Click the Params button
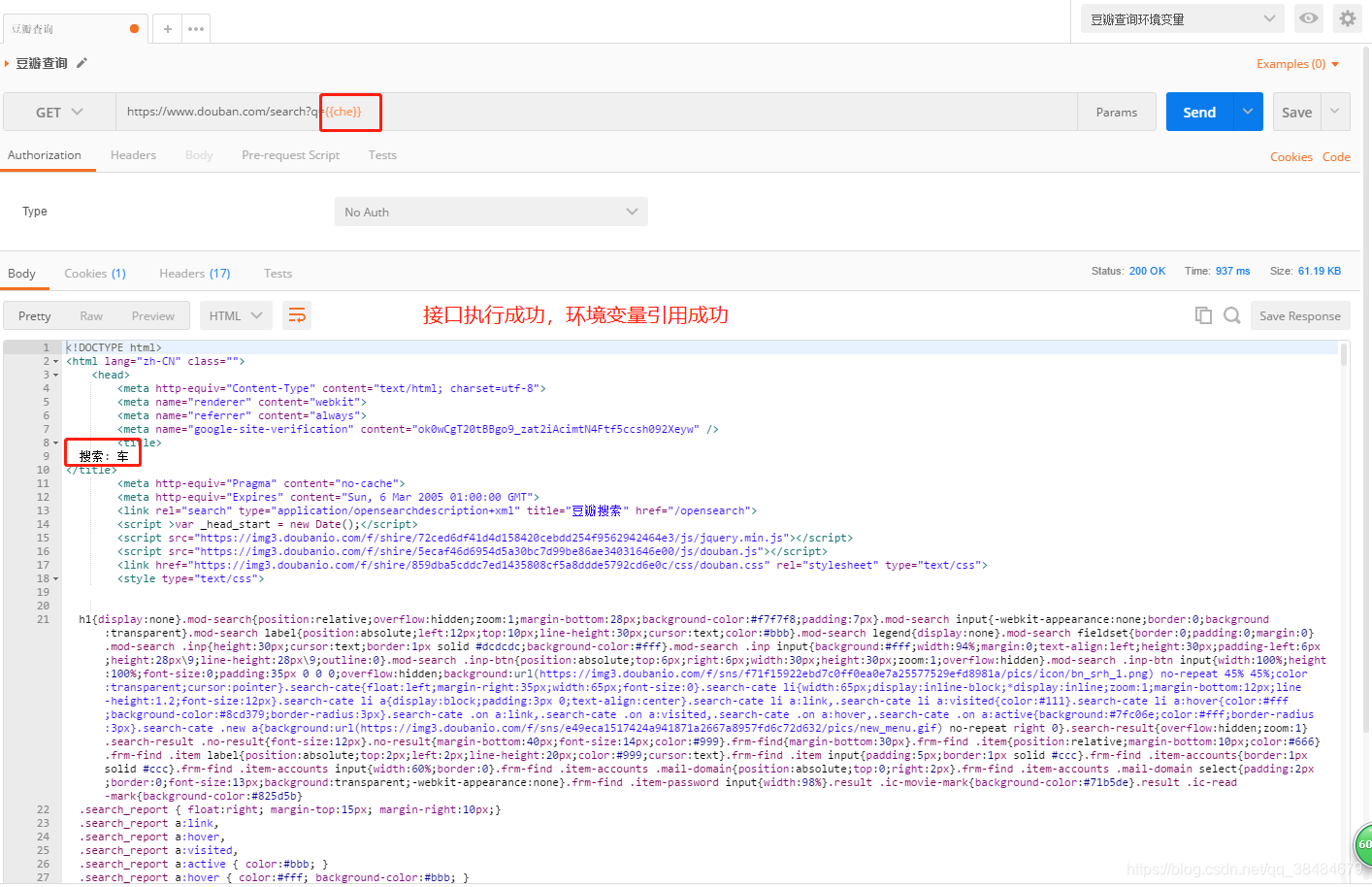Image resolution: width=1372 pixels, height=887 pixels. (1117, 112)
